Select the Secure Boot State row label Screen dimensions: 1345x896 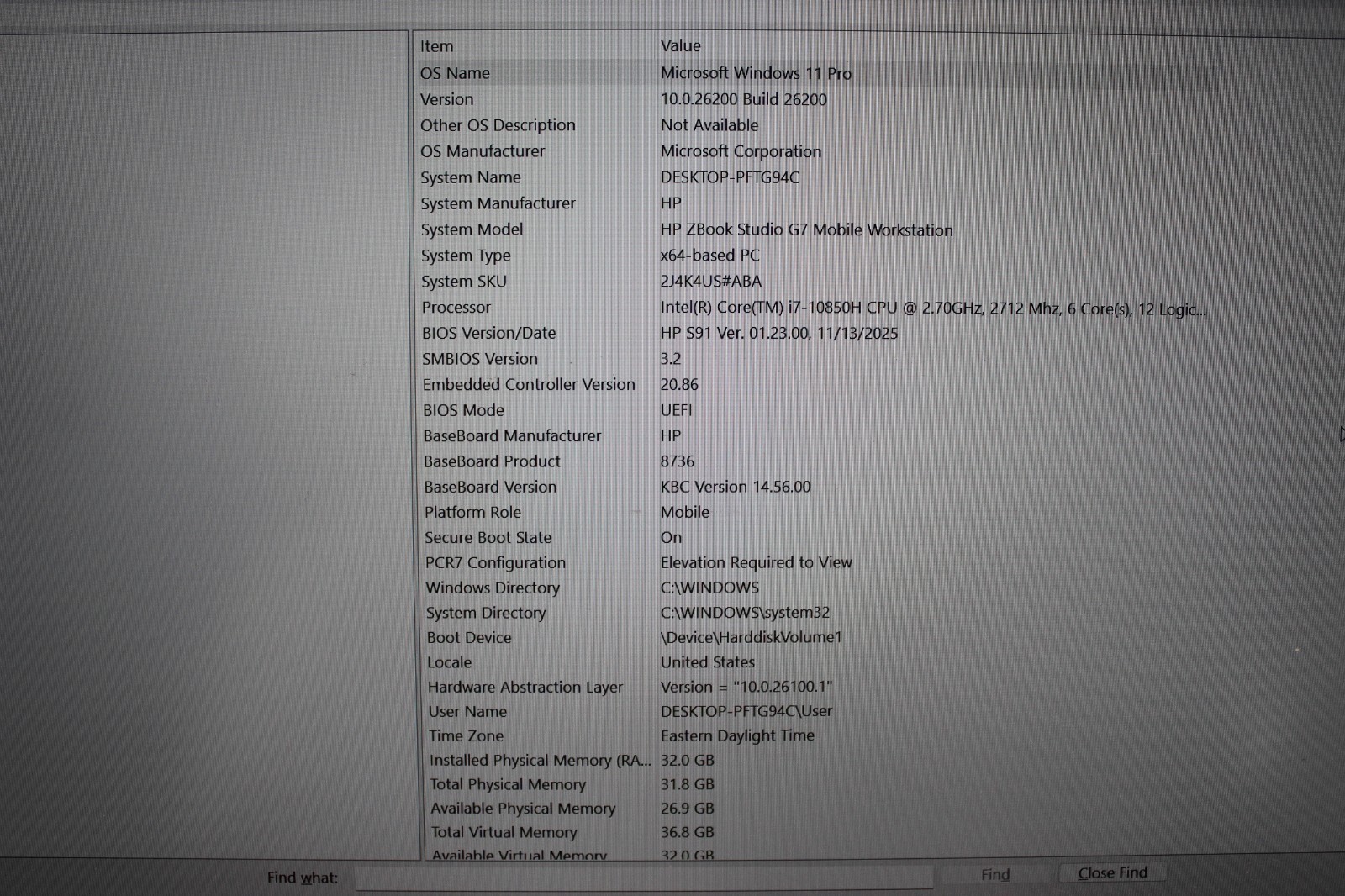[488, 537]
